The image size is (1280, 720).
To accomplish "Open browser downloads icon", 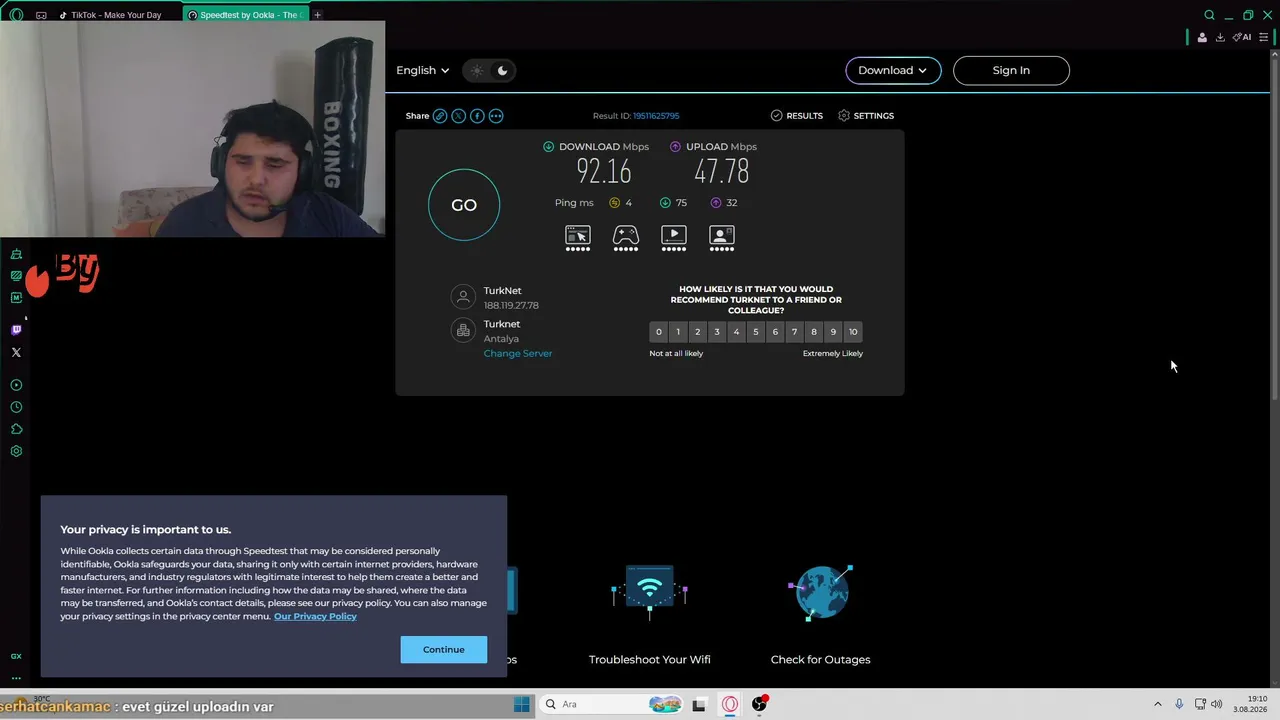I will [x=1220, y=38].
